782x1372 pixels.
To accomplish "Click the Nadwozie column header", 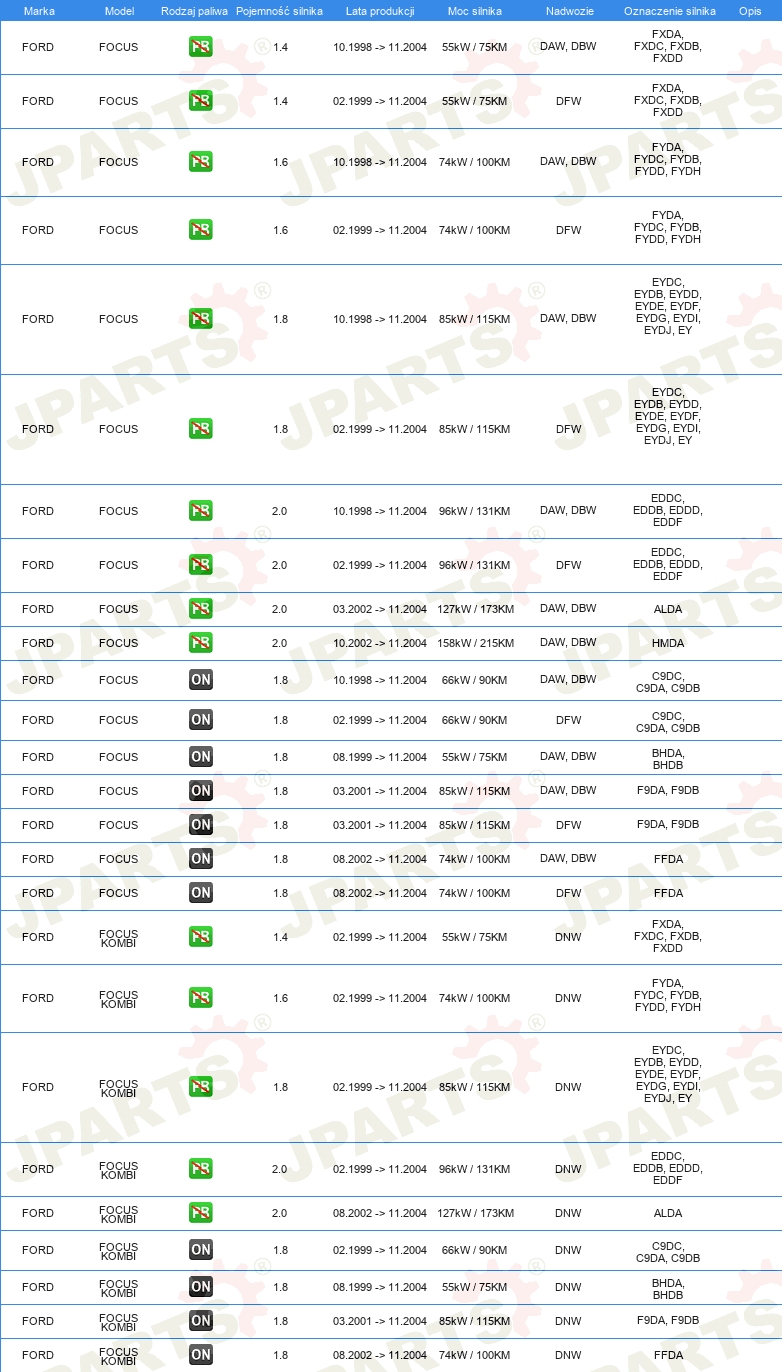I will click(x=568, y=11).
